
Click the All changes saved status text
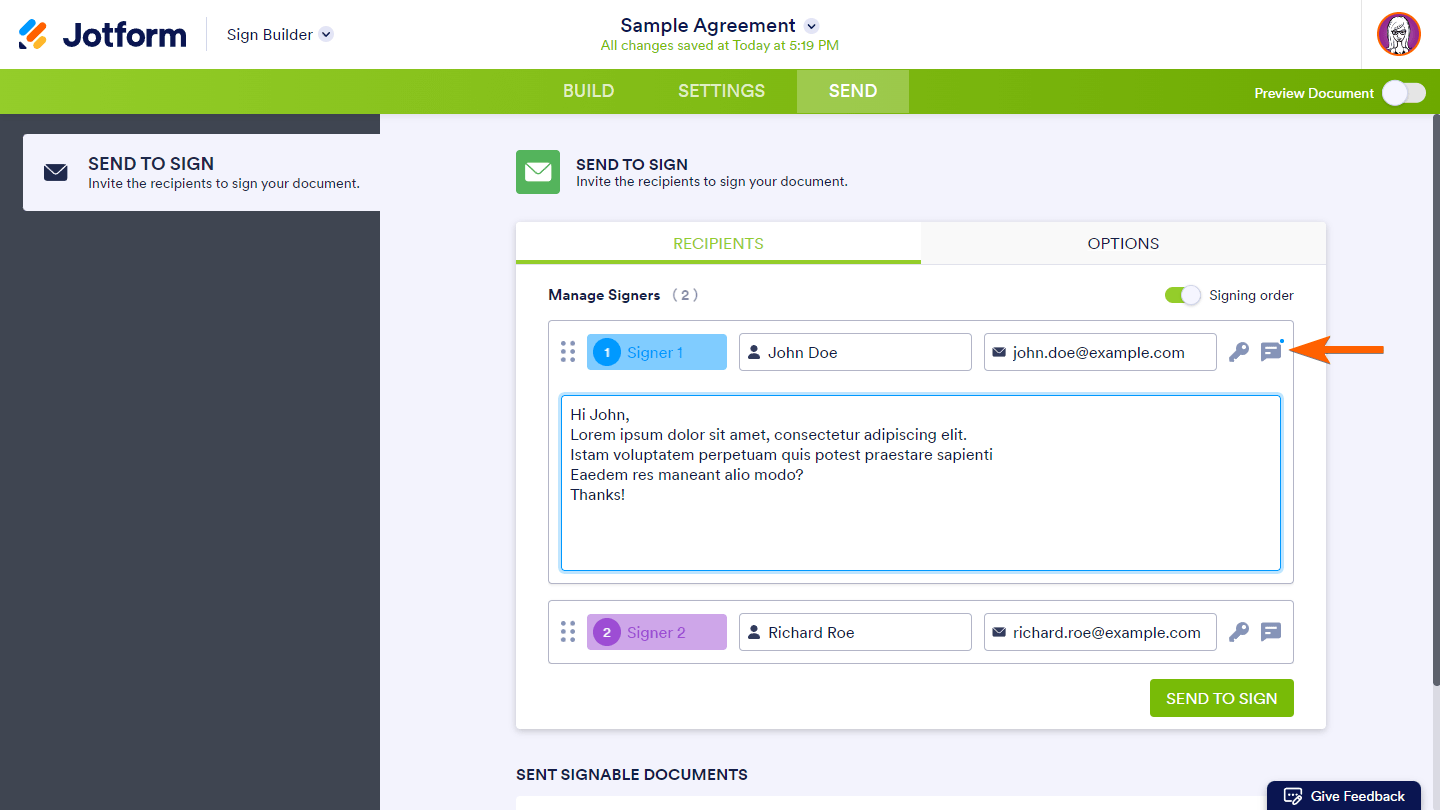pos(720,46)
